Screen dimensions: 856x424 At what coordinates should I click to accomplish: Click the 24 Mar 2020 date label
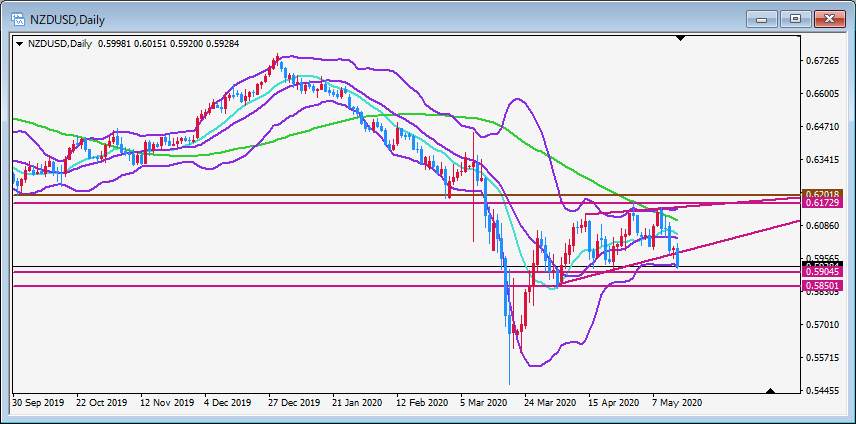(551, 403)
